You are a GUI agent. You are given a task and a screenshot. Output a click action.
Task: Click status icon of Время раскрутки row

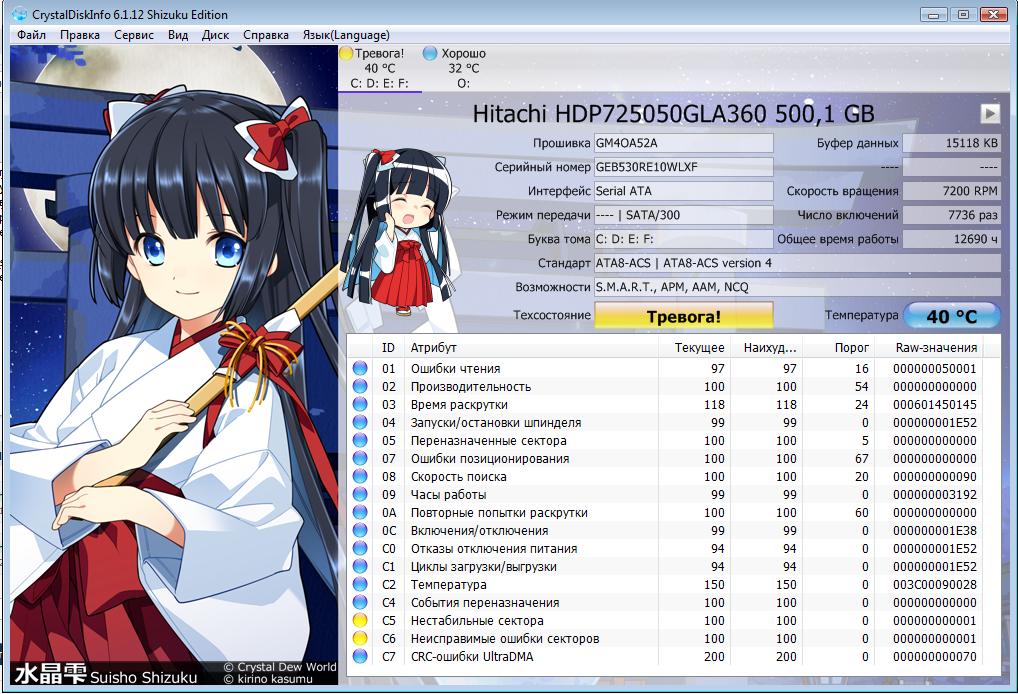coord(360,404)
